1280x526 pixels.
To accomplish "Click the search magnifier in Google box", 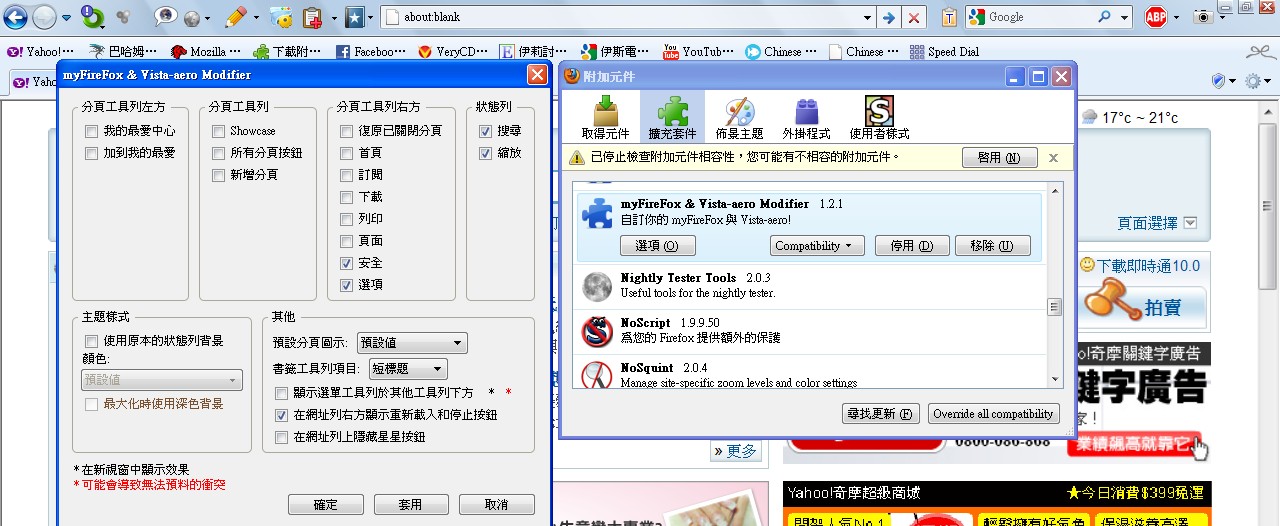I will [1104, 17].
